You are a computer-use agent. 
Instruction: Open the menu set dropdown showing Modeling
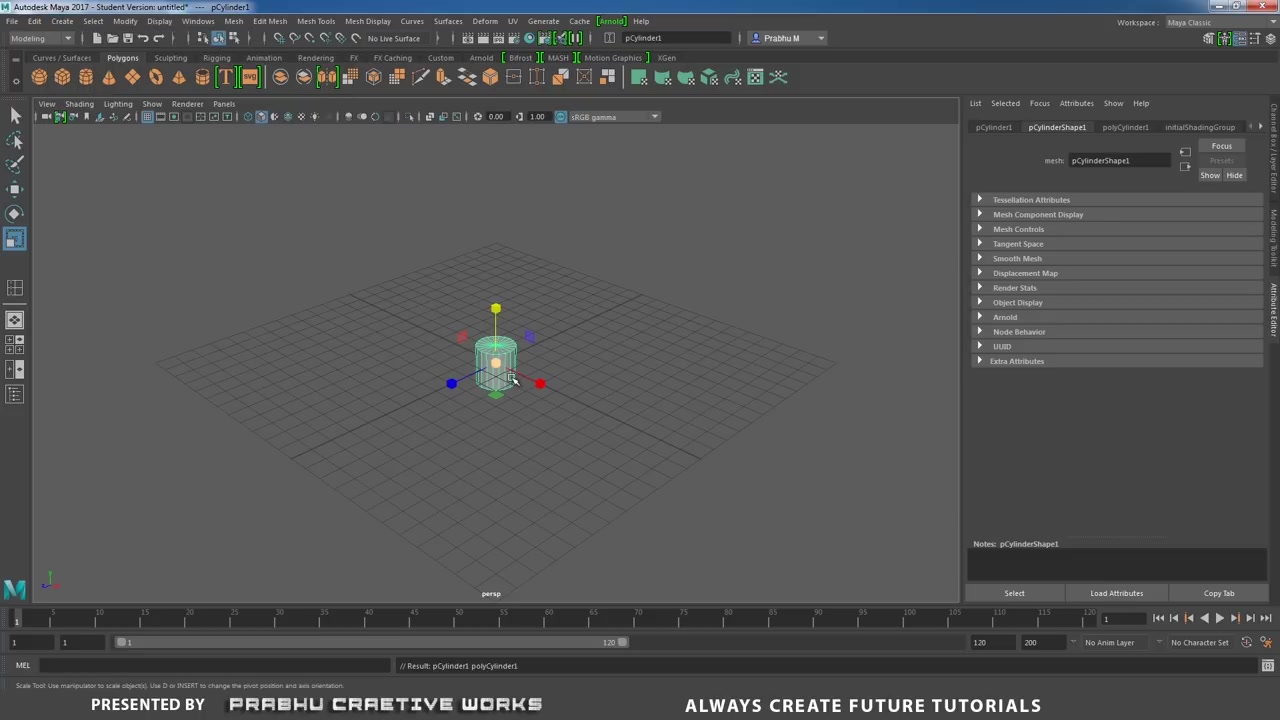pyautogui.click(x=40, y=38)
